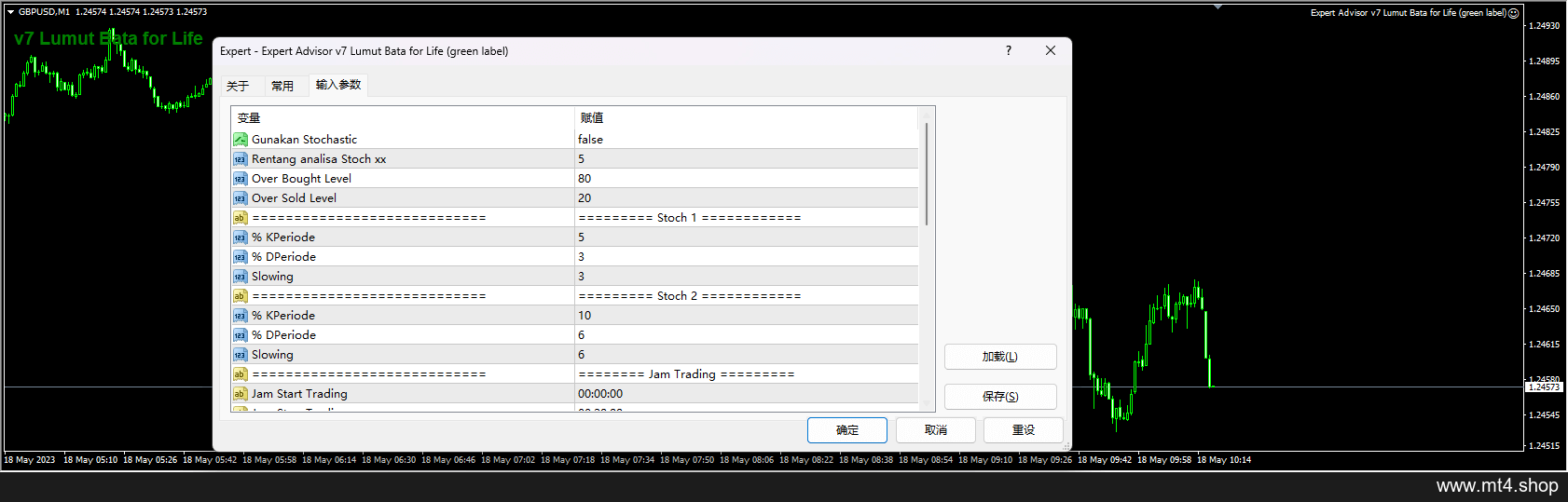Viewport: 1568px width, 502px height.
Task: Select the ========= Stoch 1 ============ value
Action: point(690,218)
